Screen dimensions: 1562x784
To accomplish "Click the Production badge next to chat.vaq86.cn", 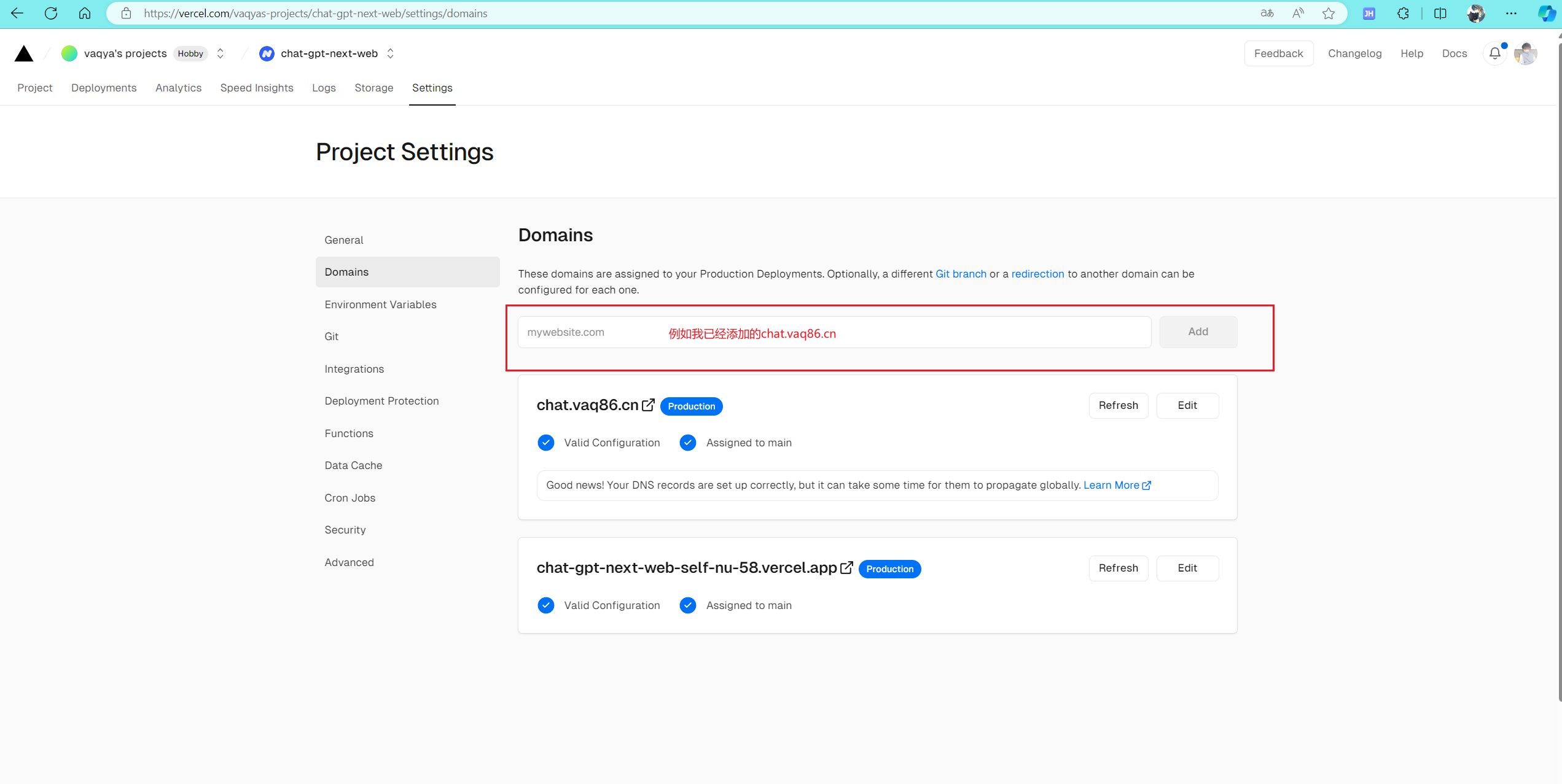I will [x=691, y=406].
